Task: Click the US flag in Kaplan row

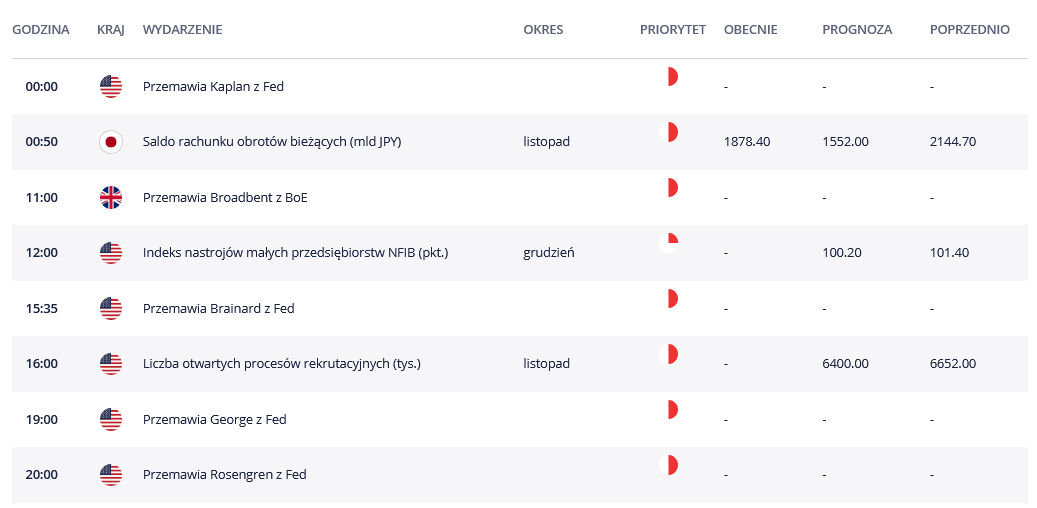Action: pyautogui.click(x=111, y=87)
